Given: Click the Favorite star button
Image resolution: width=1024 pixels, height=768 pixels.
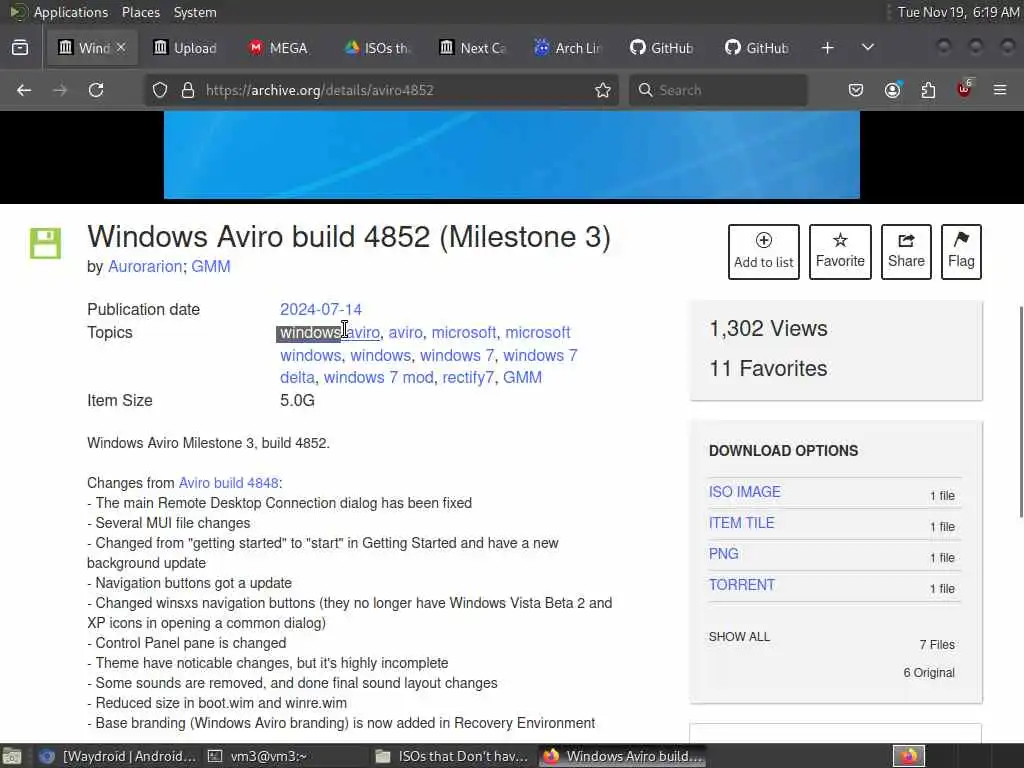Looking at the screenshot, I should click(x=840, y=252).
